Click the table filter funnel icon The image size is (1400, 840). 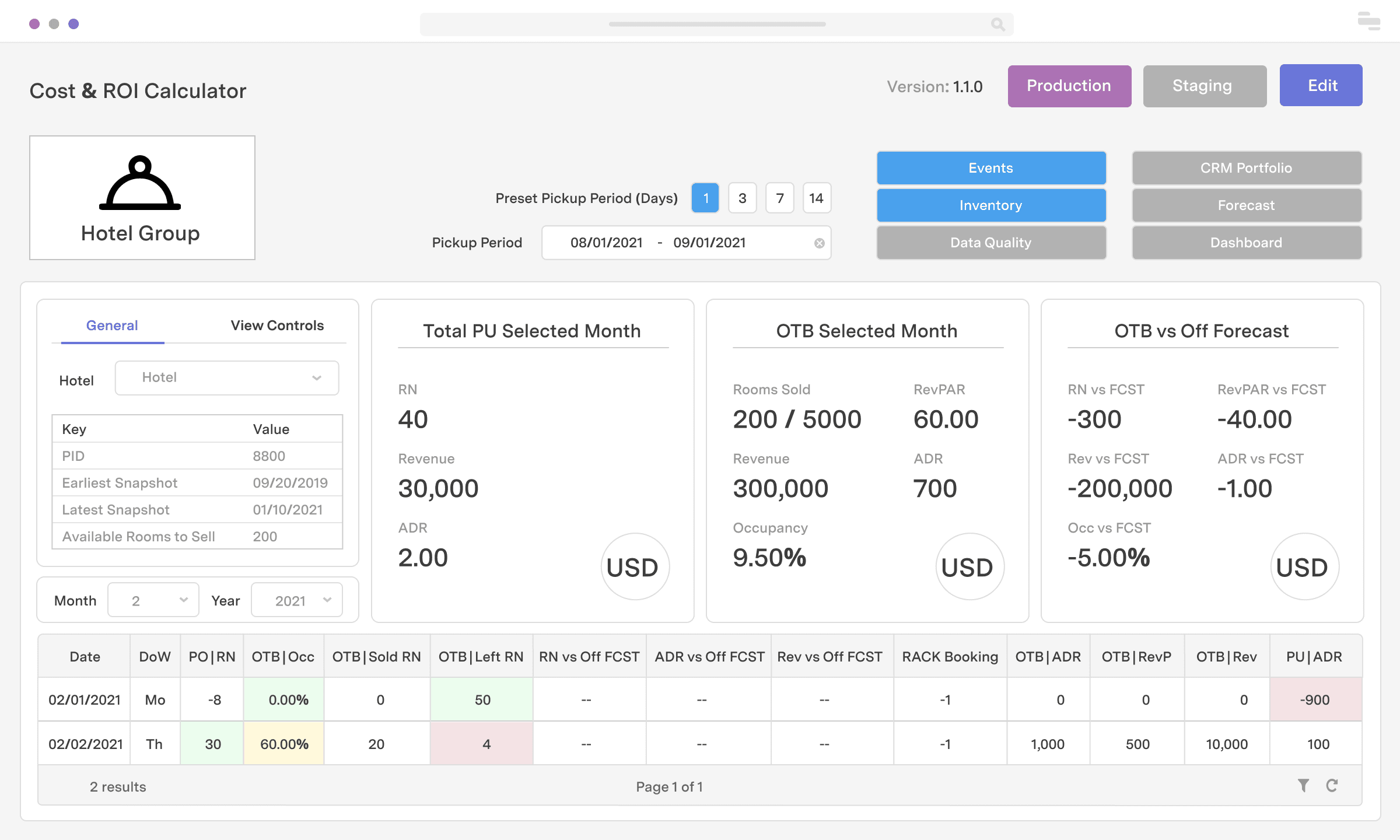[1303, 786]
